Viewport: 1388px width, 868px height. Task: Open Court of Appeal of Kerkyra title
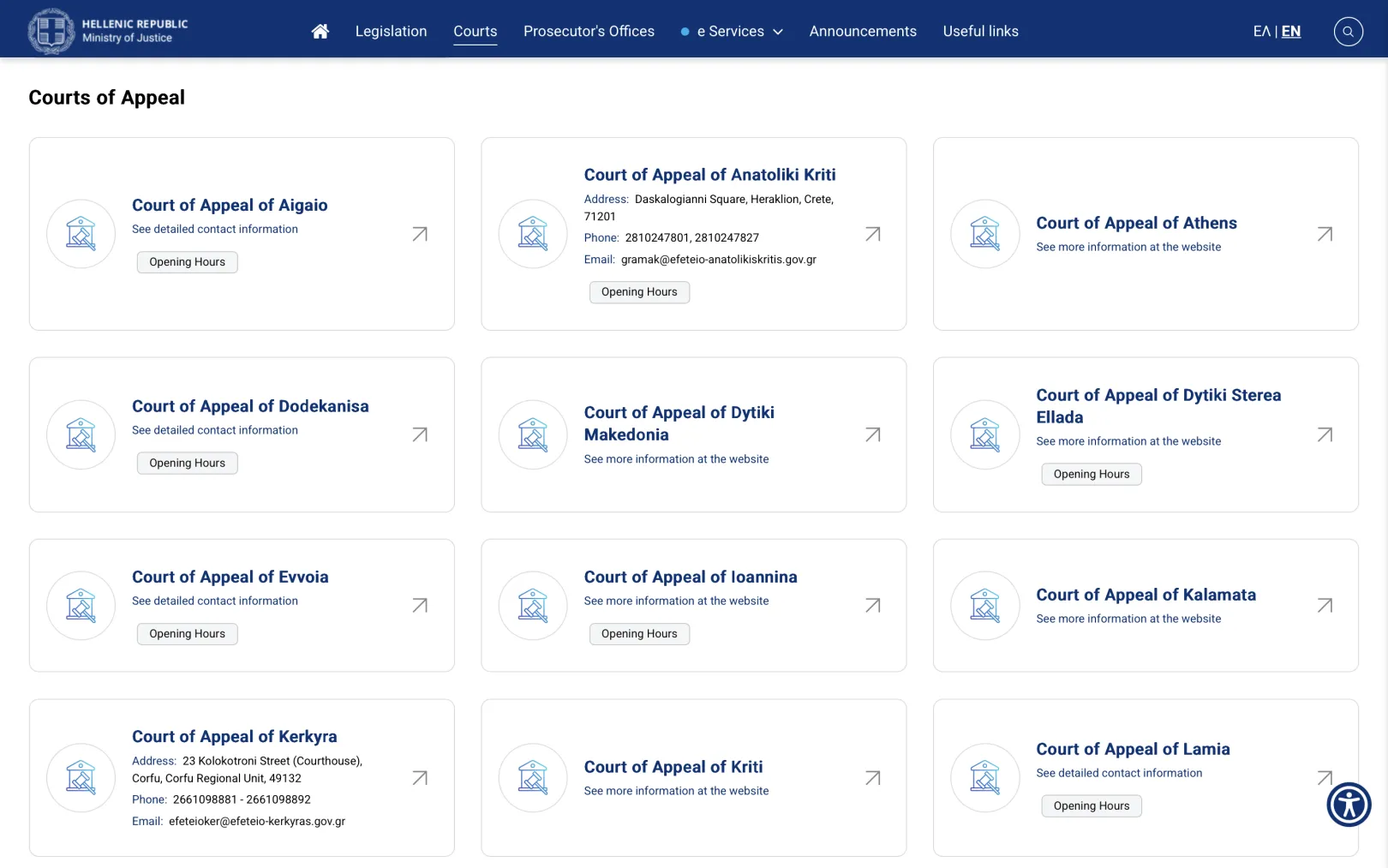click(x=234, y=736)
